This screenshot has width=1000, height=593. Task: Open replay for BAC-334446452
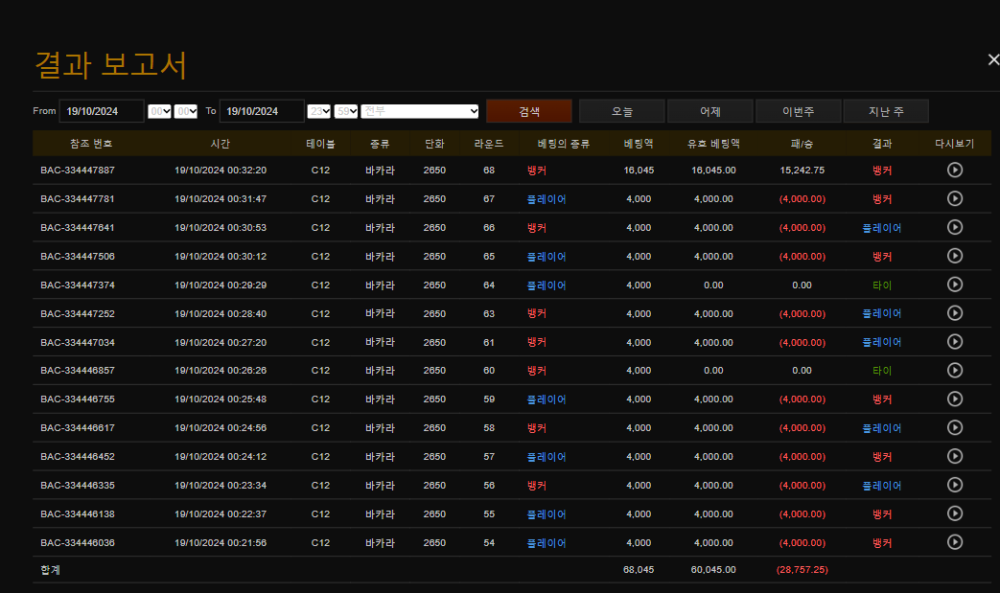[954, 457]
